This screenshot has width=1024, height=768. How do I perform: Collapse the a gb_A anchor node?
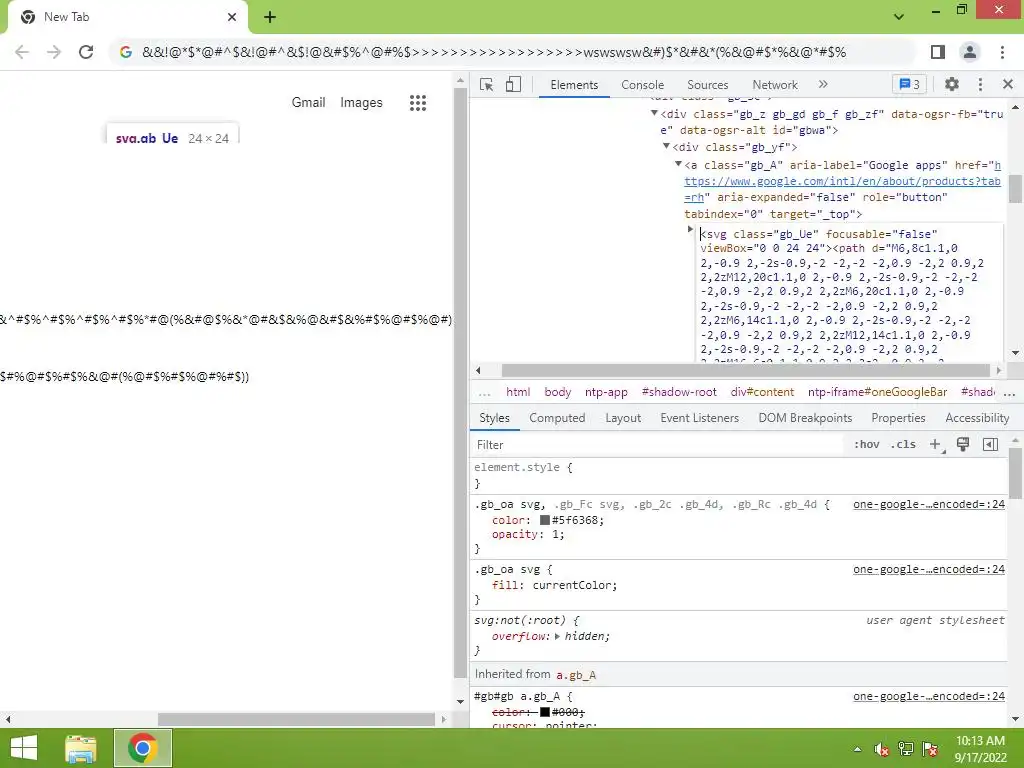[678, 164]
